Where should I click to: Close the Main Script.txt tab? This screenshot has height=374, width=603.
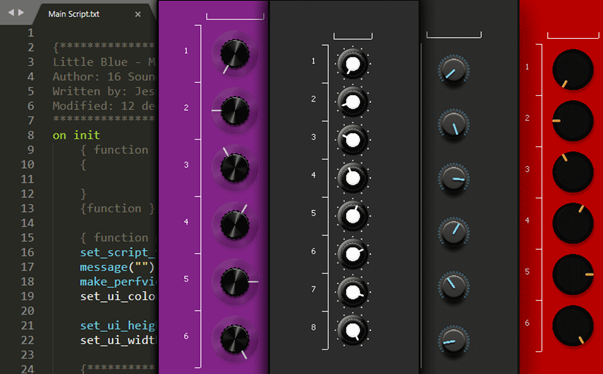138,15
